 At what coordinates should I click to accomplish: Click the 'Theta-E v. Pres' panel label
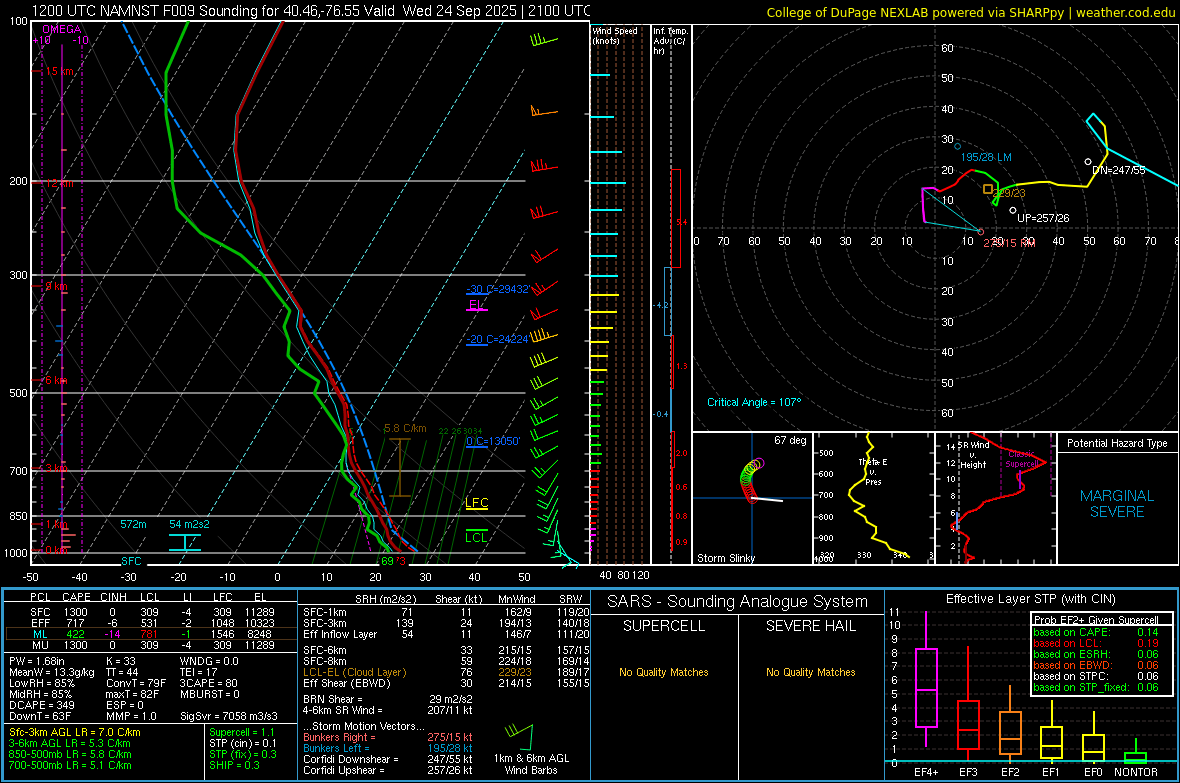coord(873,471)
